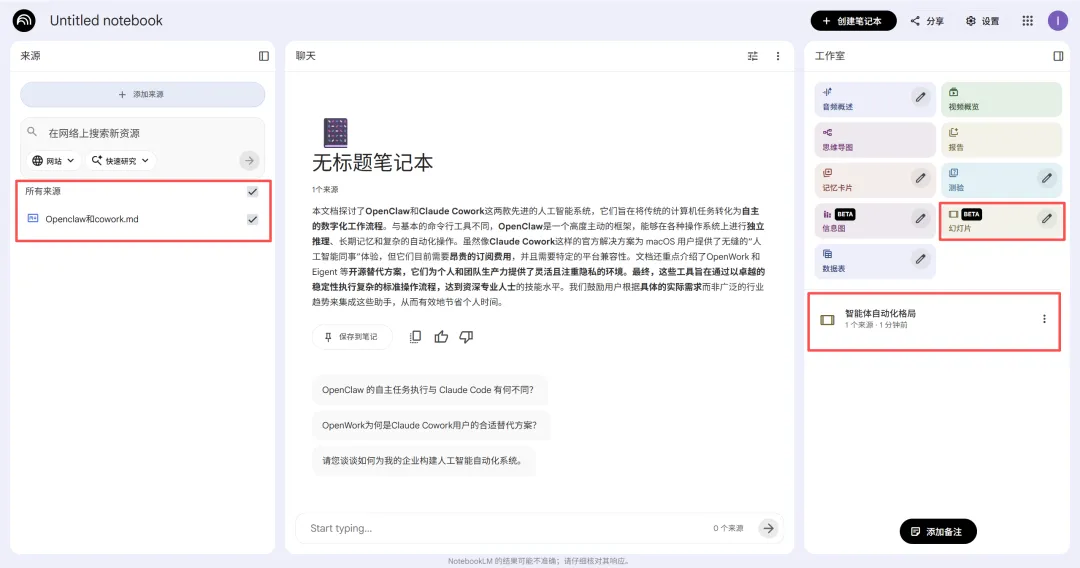Edit quiz settings with pencil icon

[1046, 178]
